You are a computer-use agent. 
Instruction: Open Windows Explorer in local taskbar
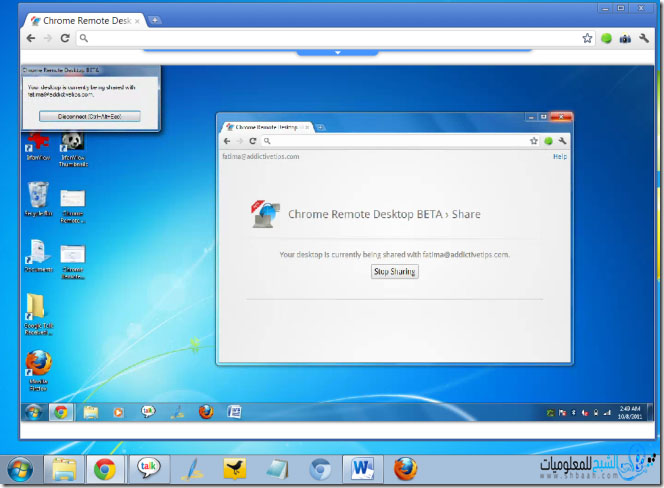pyautogui.click(x=64, y=469)
